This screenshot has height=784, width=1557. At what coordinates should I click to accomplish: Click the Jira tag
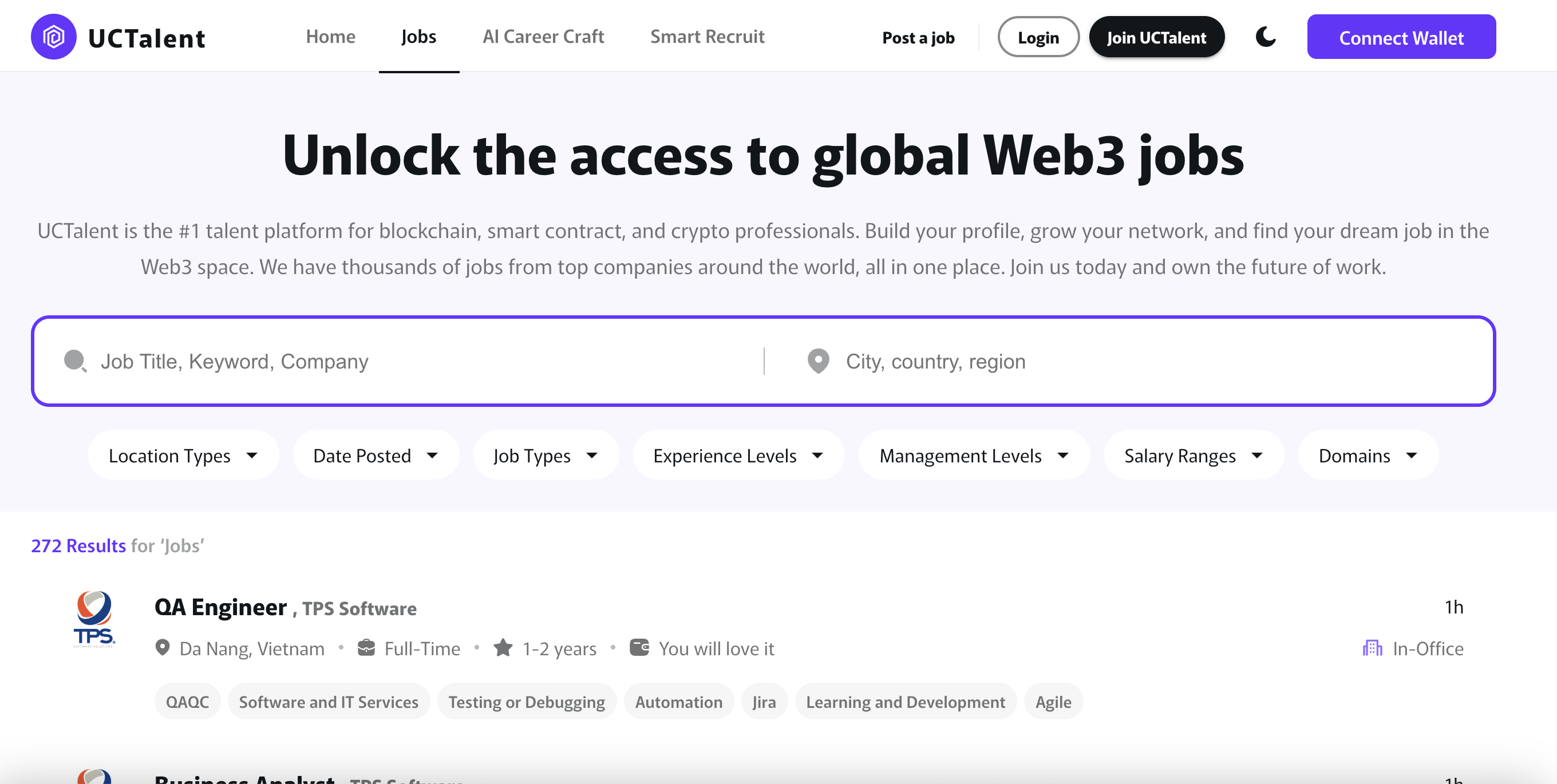point(764,701)
